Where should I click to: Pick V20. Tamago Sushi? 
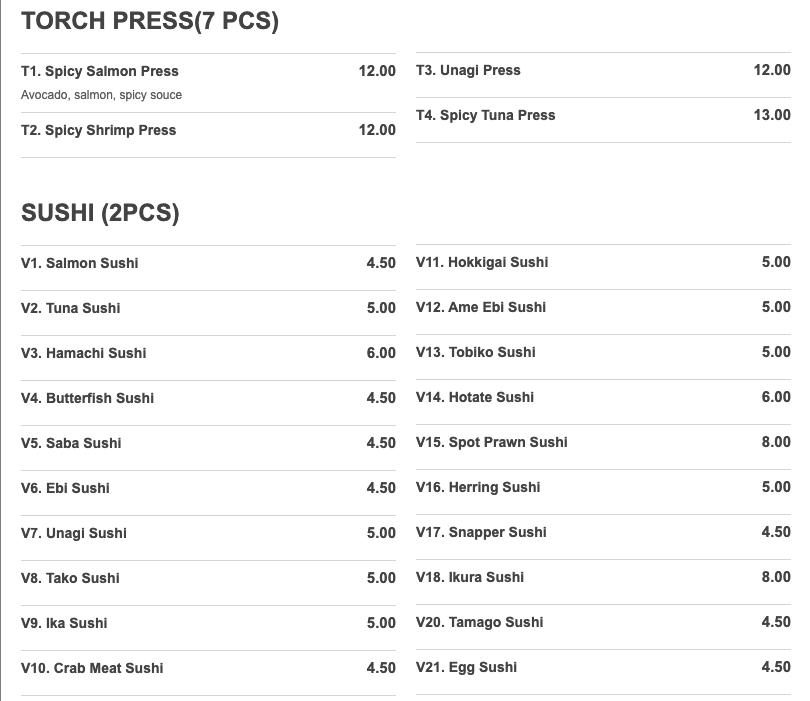pyautogui.click(x=480, y=622)
